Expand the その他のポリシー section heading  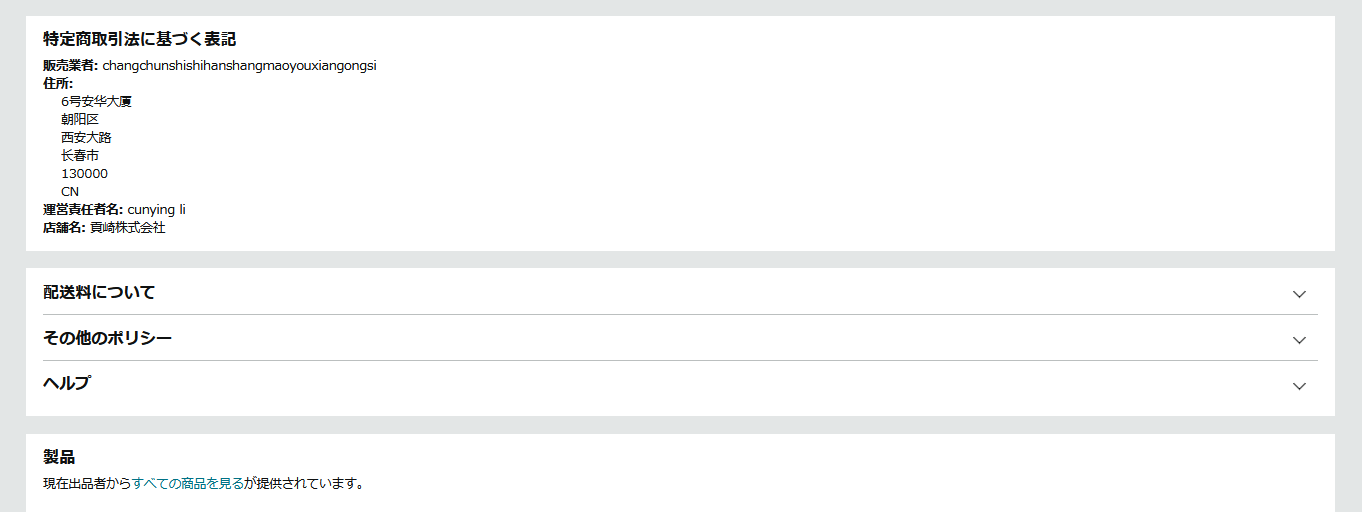pyautogui.click(x=107, y=338)
